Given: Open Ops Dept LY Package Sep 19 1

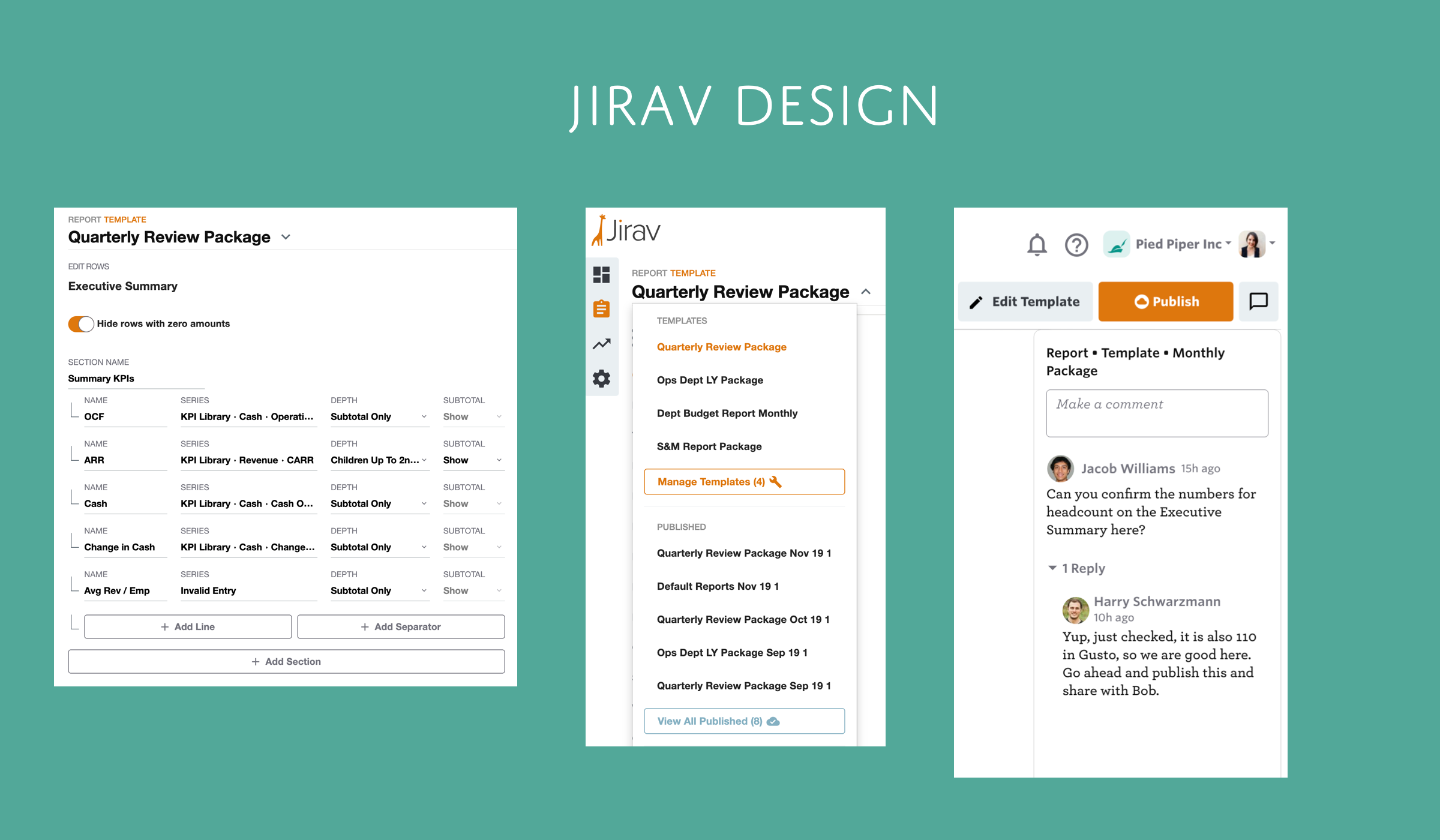Looking at the screenshot, I should [x=732, y=652].
